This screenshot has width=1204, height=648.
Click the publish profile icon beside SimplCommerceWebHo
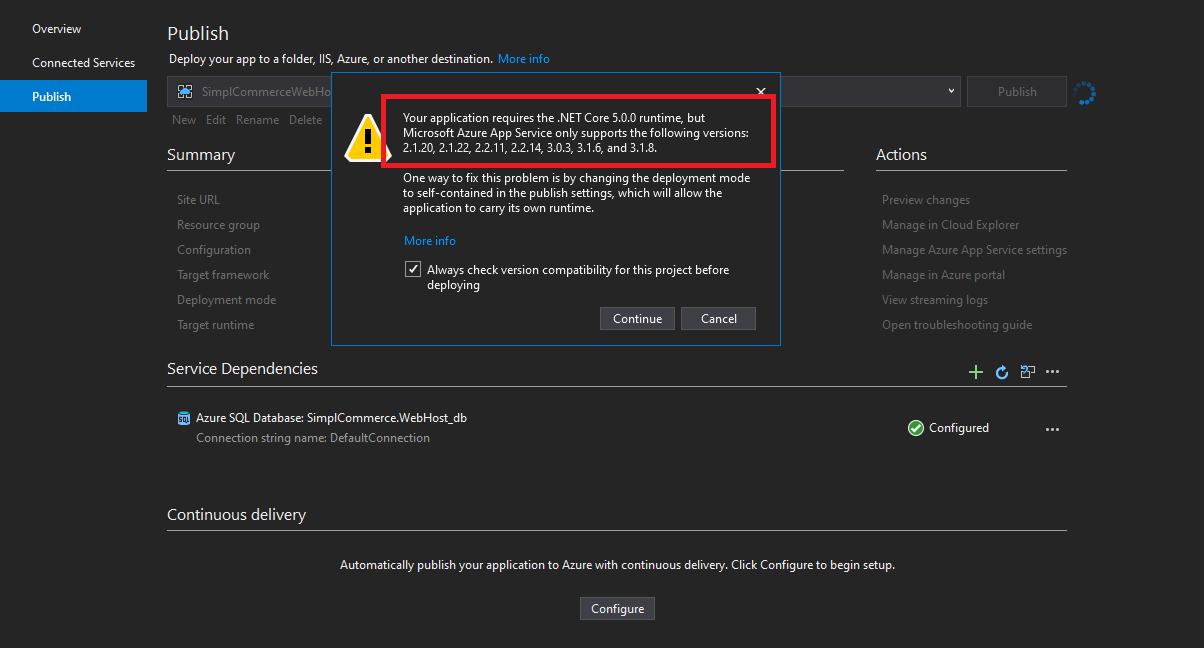pos(184,91)
